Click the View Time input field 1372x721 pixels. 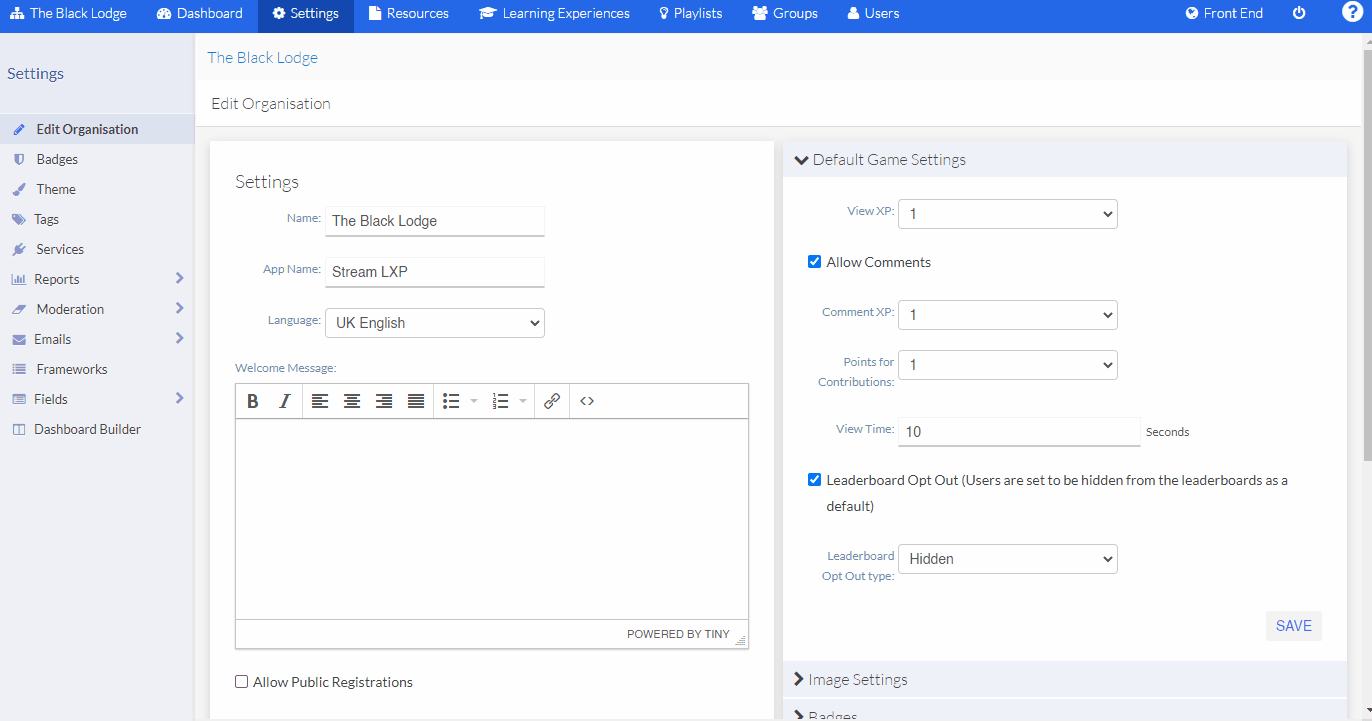1018,431
